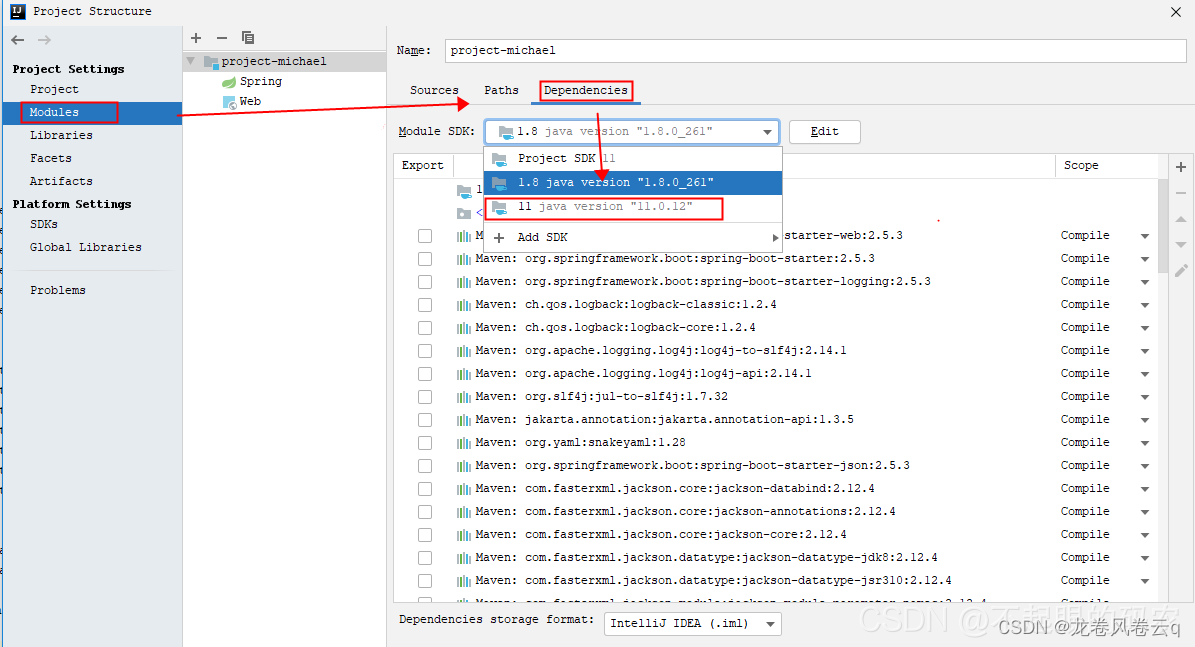
Task: Click the Export column header
Action: (423, 165)
